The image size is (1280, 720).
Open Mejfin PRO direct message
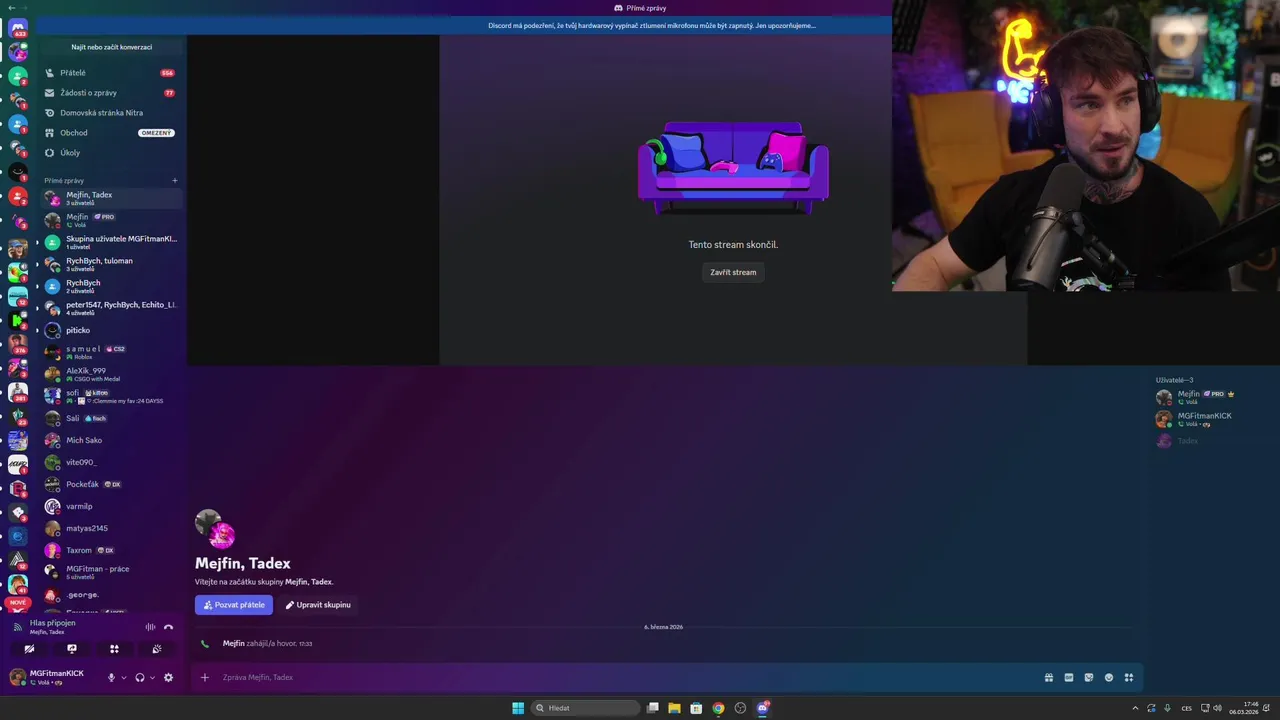point(111,220)
